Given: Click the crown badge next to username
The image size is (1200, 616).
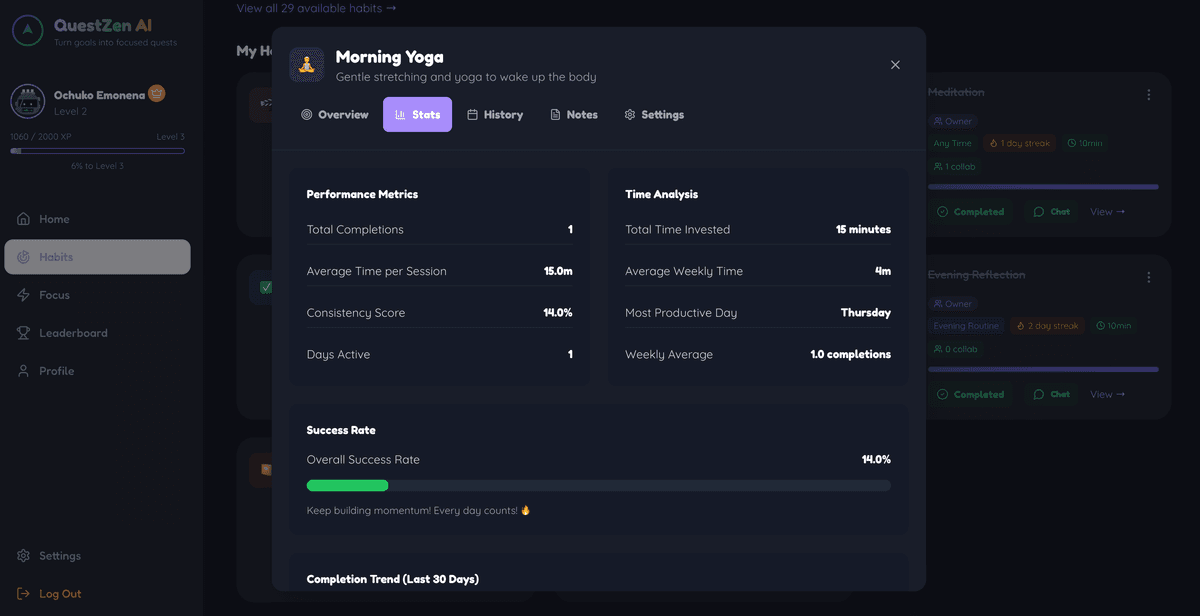Looking at the screenshot, I should (x=157, y=93).
